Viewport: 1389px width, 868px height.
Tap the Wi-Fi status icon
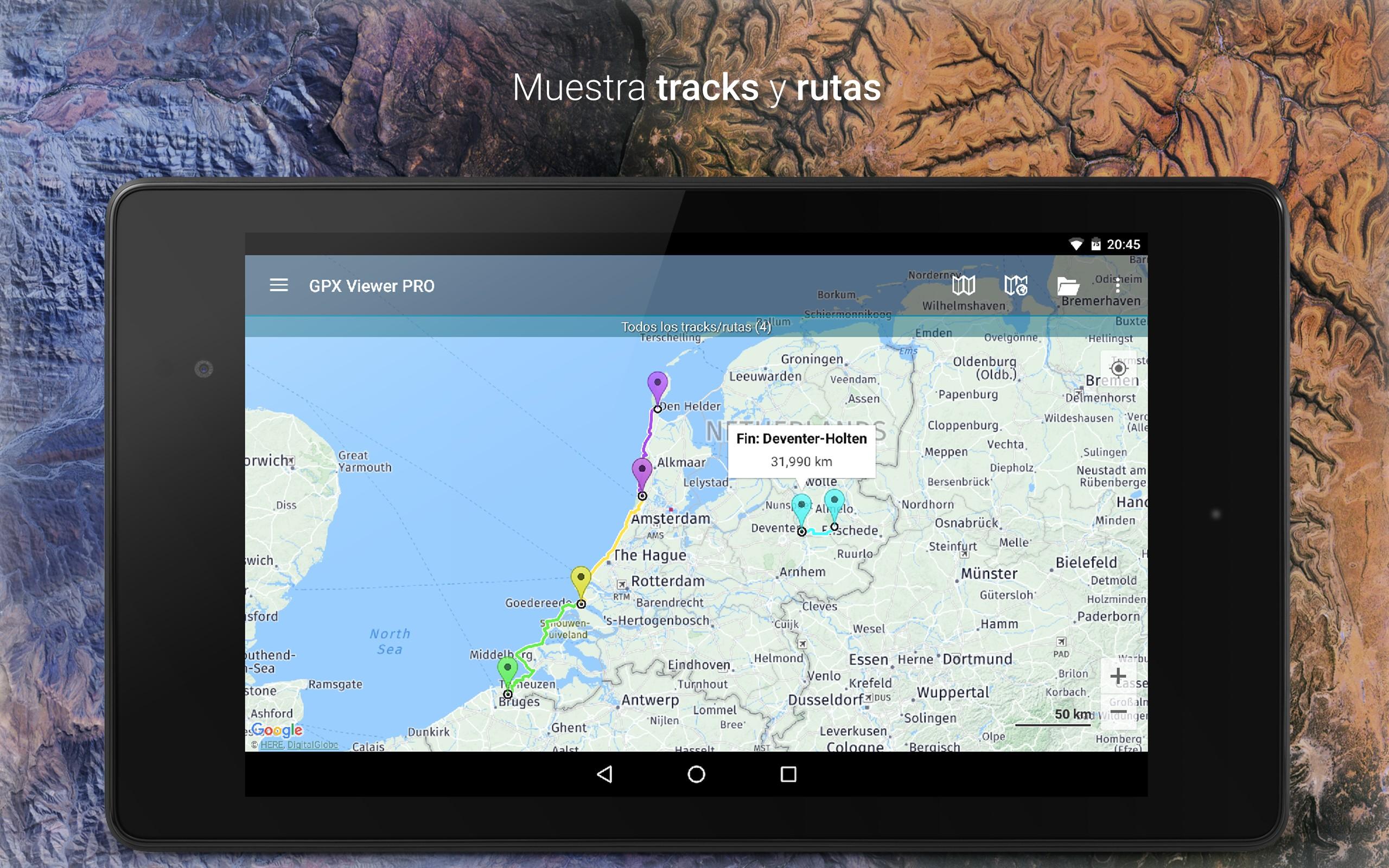pyautogui.click(x=1076, y=245)
